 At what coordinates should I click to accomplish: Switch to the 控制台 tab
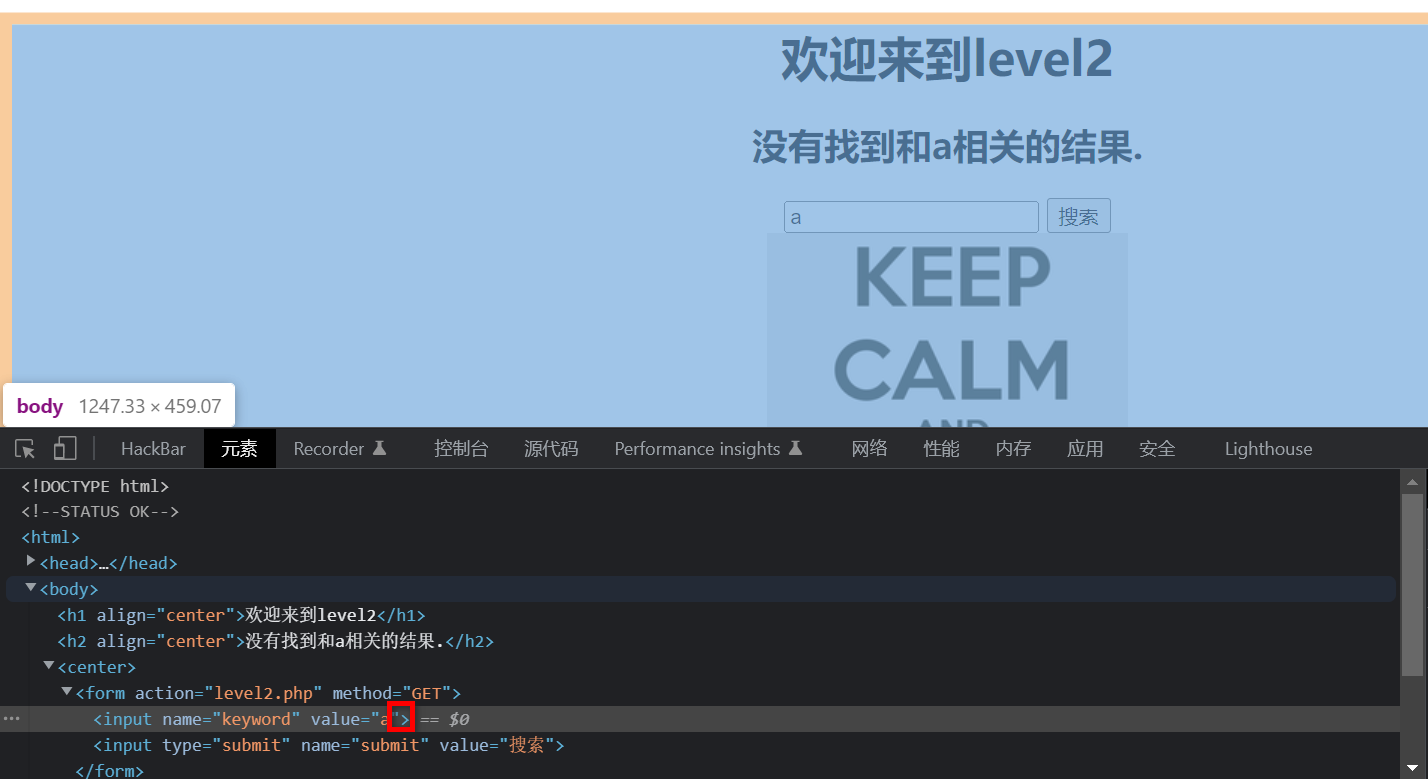(x=461, y=448)
